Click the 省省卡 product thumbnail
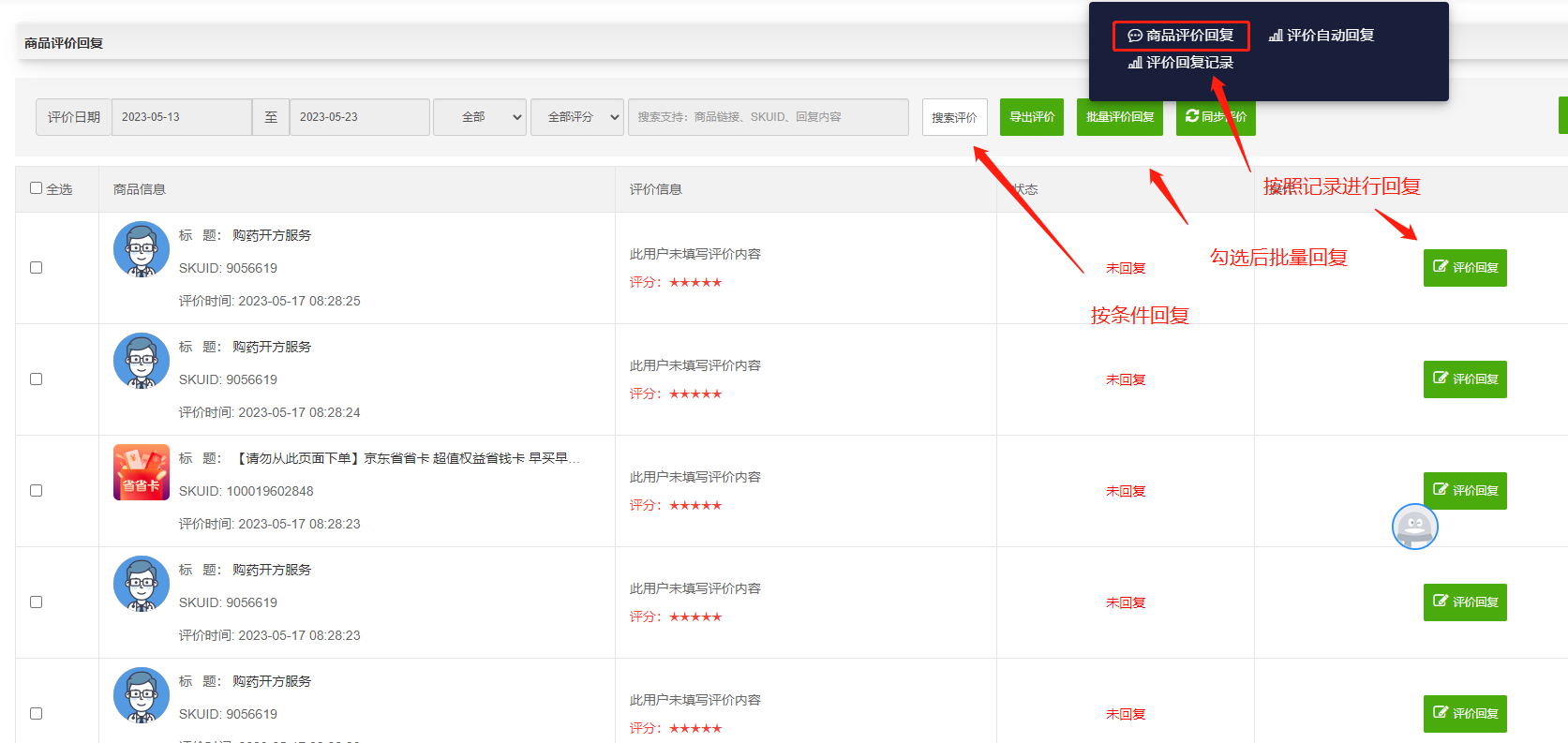1568x743 pixels. pos(142,472)
